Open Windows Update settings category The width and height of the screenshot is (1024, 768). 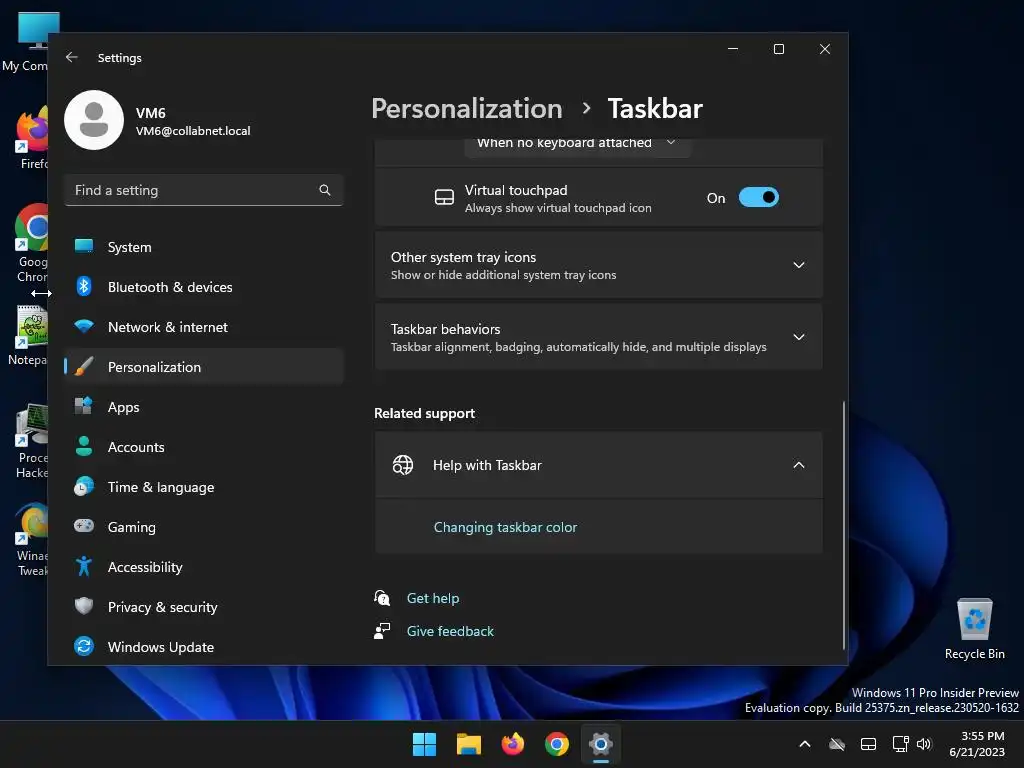pos(204,647)
